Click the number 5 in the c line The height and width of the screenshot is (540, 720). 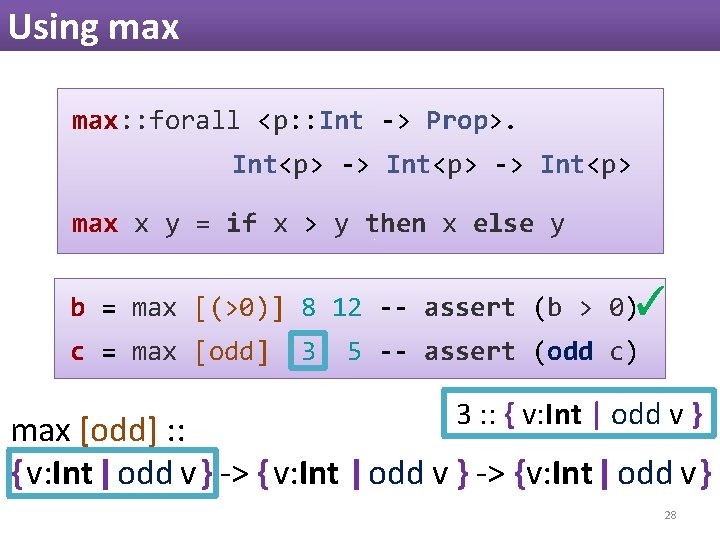(354, 352)
